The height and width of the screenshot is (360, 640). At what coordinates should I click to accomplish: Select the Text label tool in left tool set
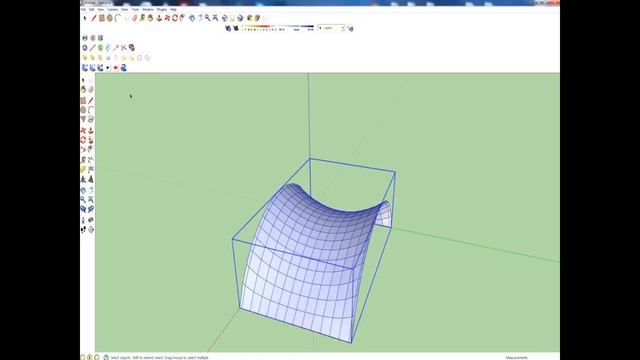coord(91,169)
